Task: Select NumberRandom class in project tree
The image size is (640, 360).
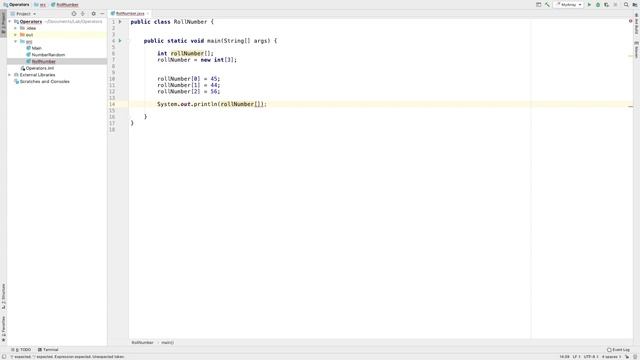Action: tap(48, 55)
